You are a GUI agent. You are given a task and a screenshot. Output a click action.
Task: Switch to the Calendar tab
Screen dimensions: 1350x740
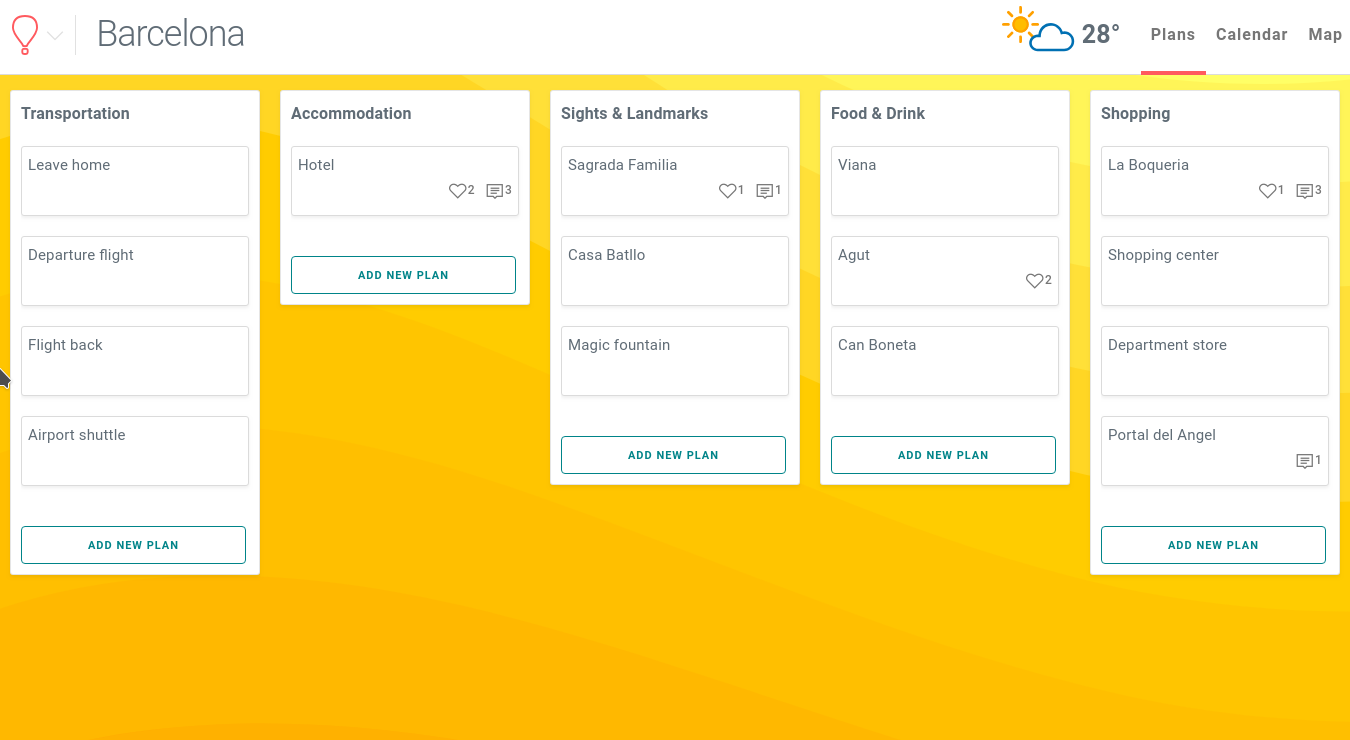pos(1251,35)
